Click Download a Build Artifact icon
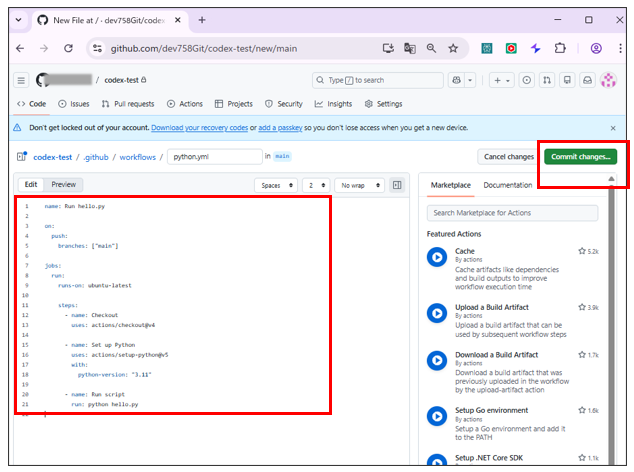Screen dimensions: 634x472 (x=437, y=360)
